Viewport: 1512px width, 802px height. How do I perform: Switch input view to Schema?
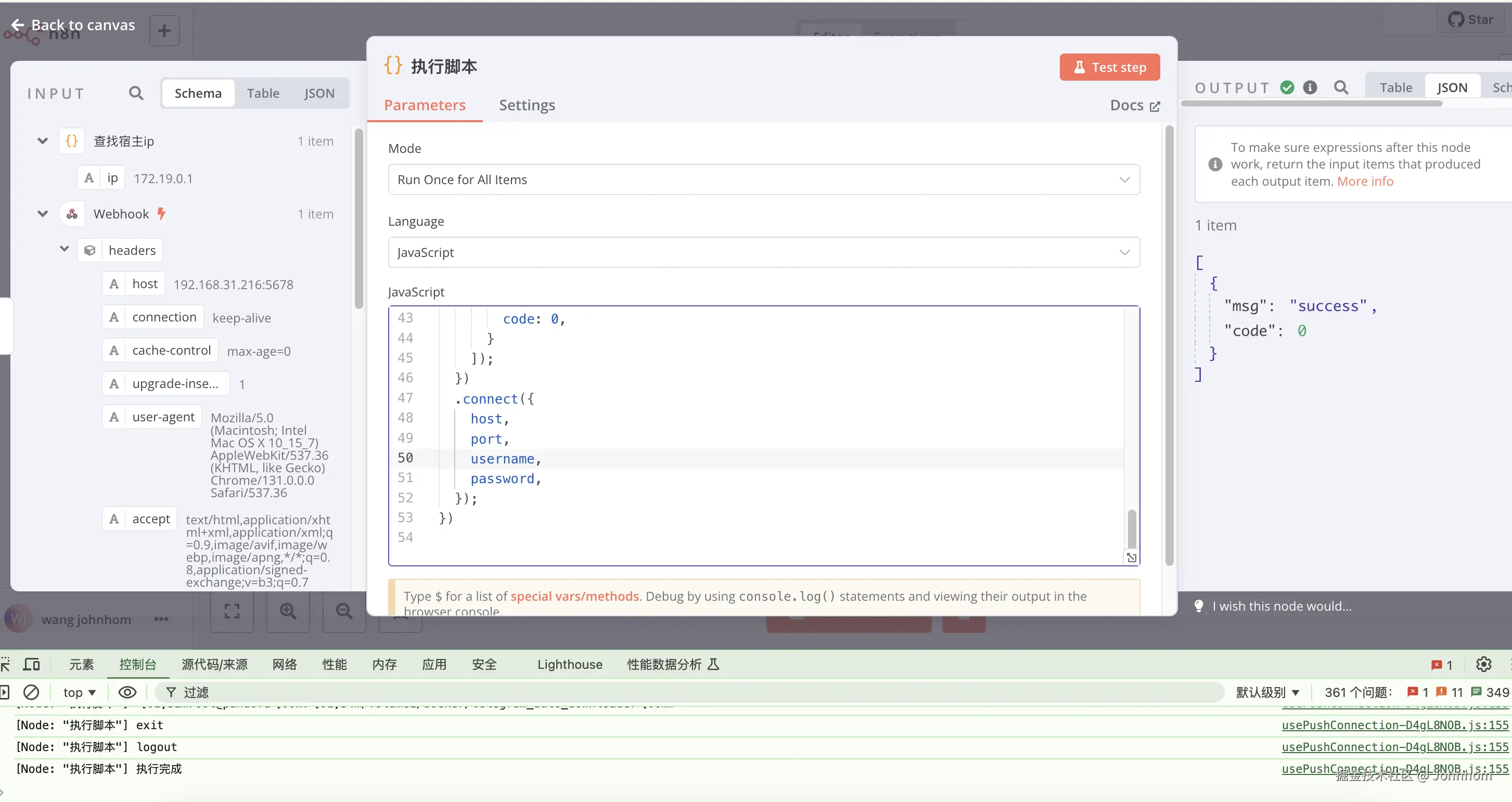click(x=198, y=93)
